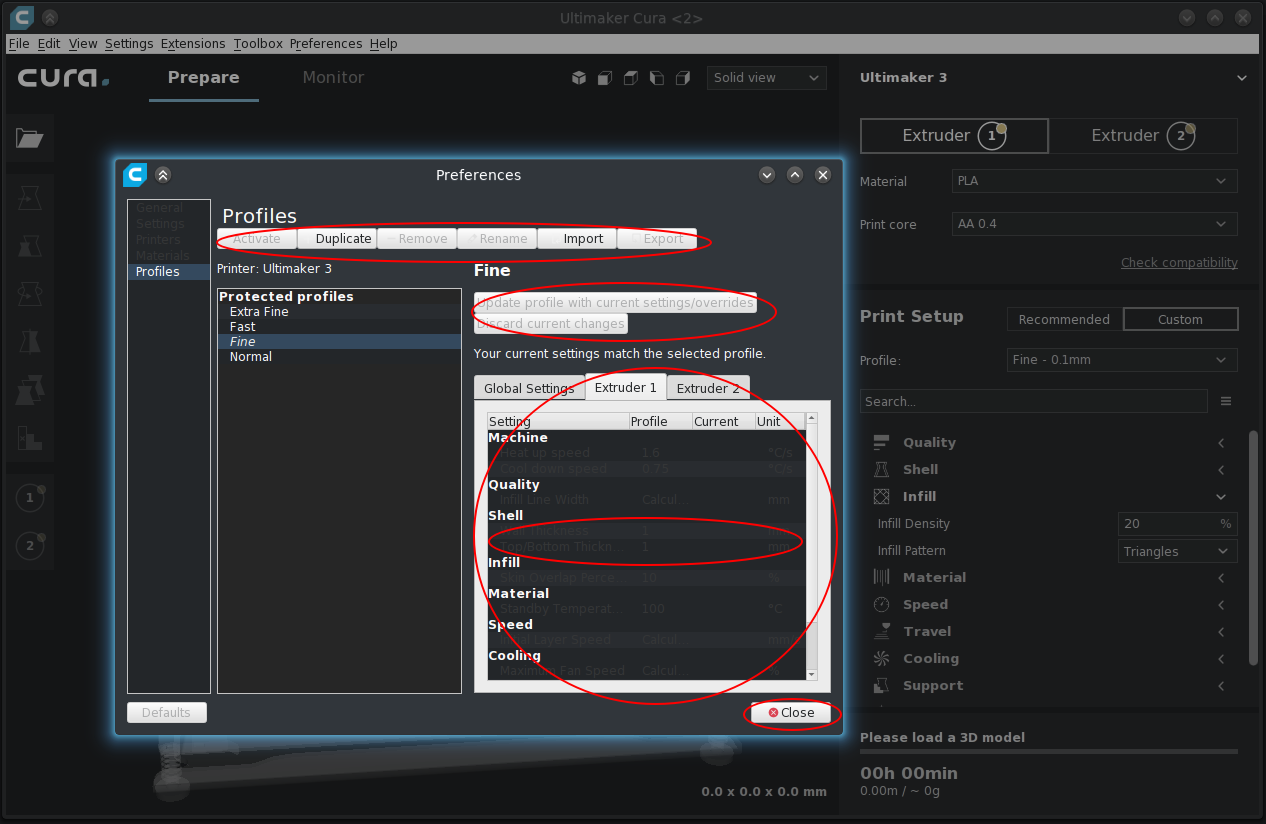Viewport: 1266px width, 824px height.
Task: Collapse the Infill settings category
Action: click(1221, 496)
